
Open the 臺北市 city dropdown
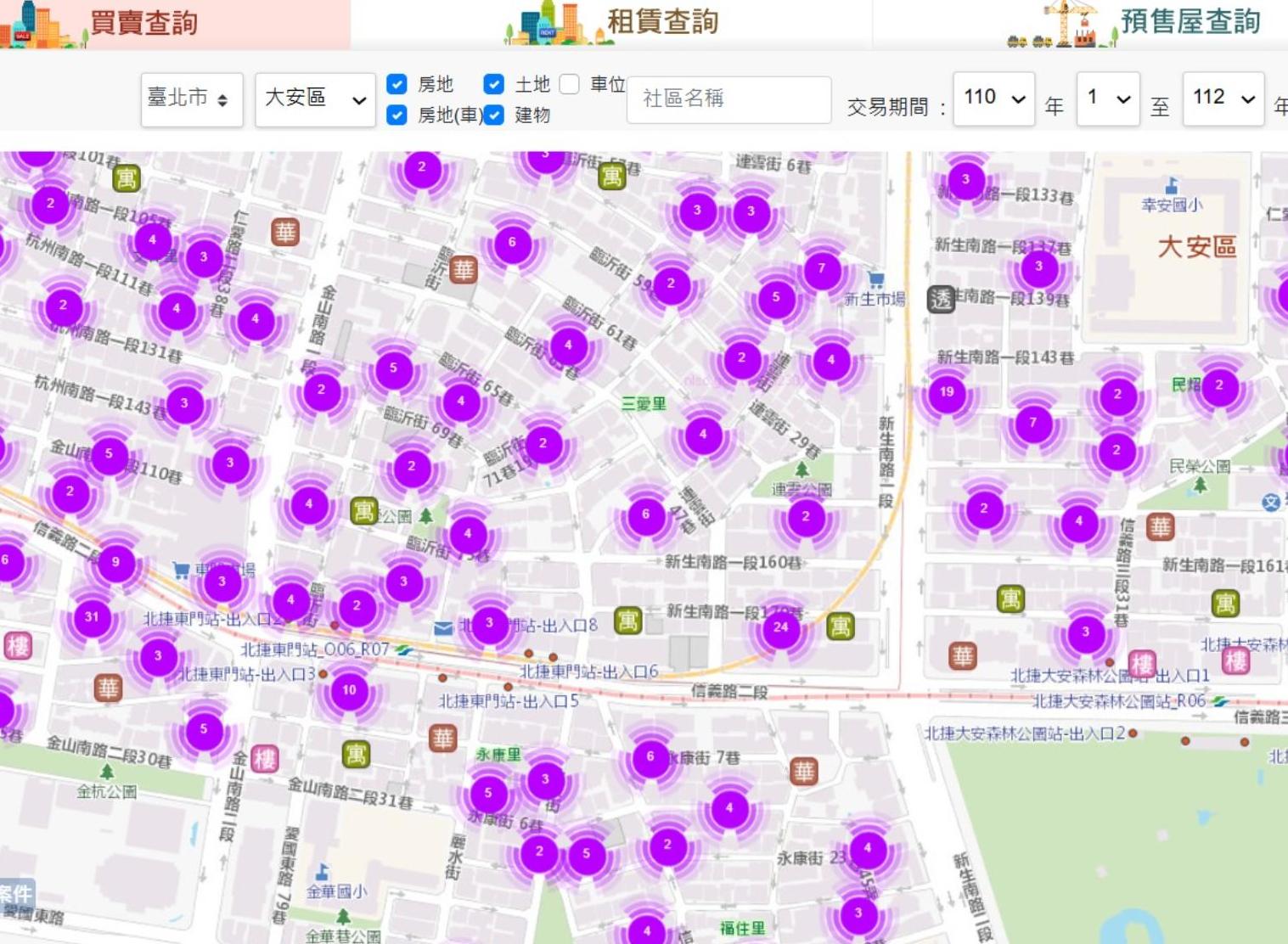click(191, 99)
